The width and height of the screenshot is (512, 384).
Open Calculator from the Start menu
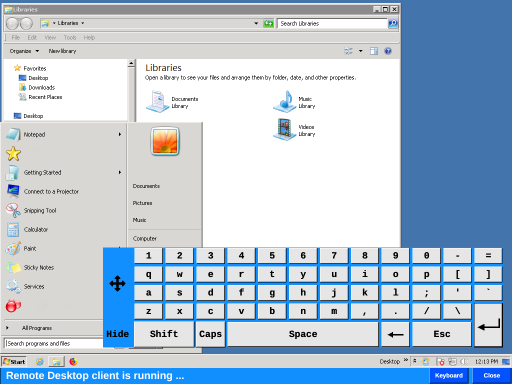[x=36, y=229]
